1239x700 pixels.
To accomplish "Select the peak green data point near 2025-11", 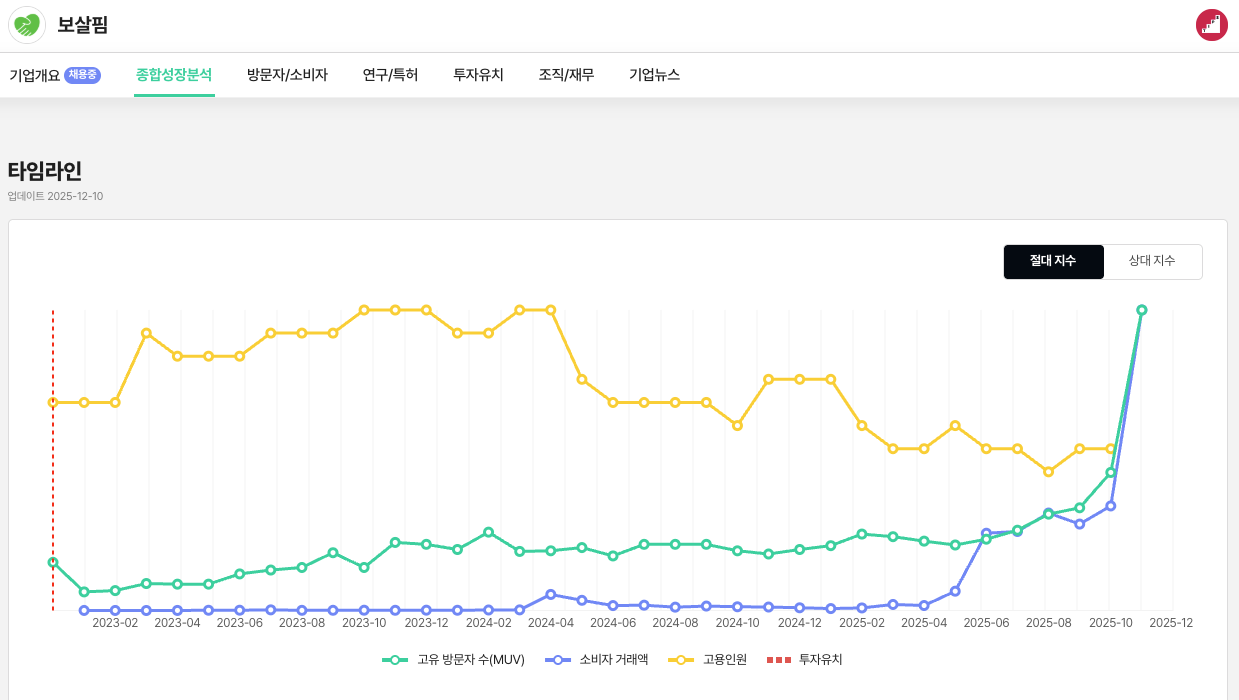I will click(1140, 311).
